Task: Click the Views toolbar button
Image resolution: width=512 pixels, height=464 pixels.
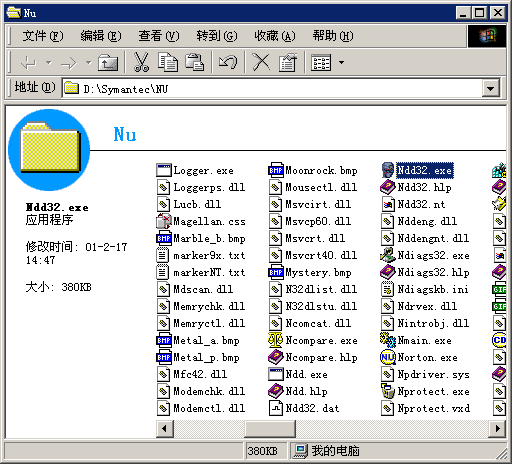Action: tap(321, 62)
